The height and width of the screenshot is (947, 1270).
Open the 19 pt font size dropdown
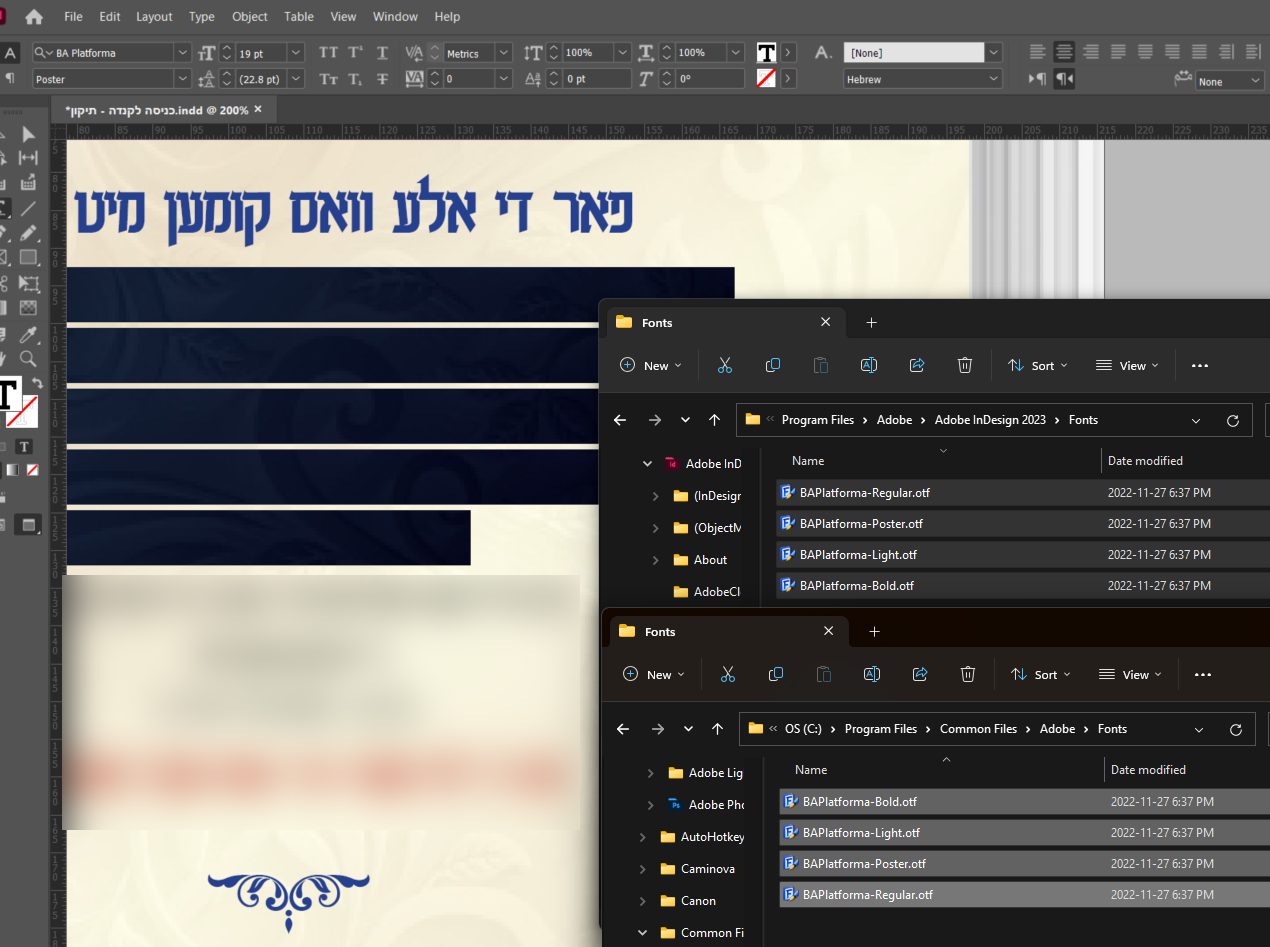click(296, 53)
